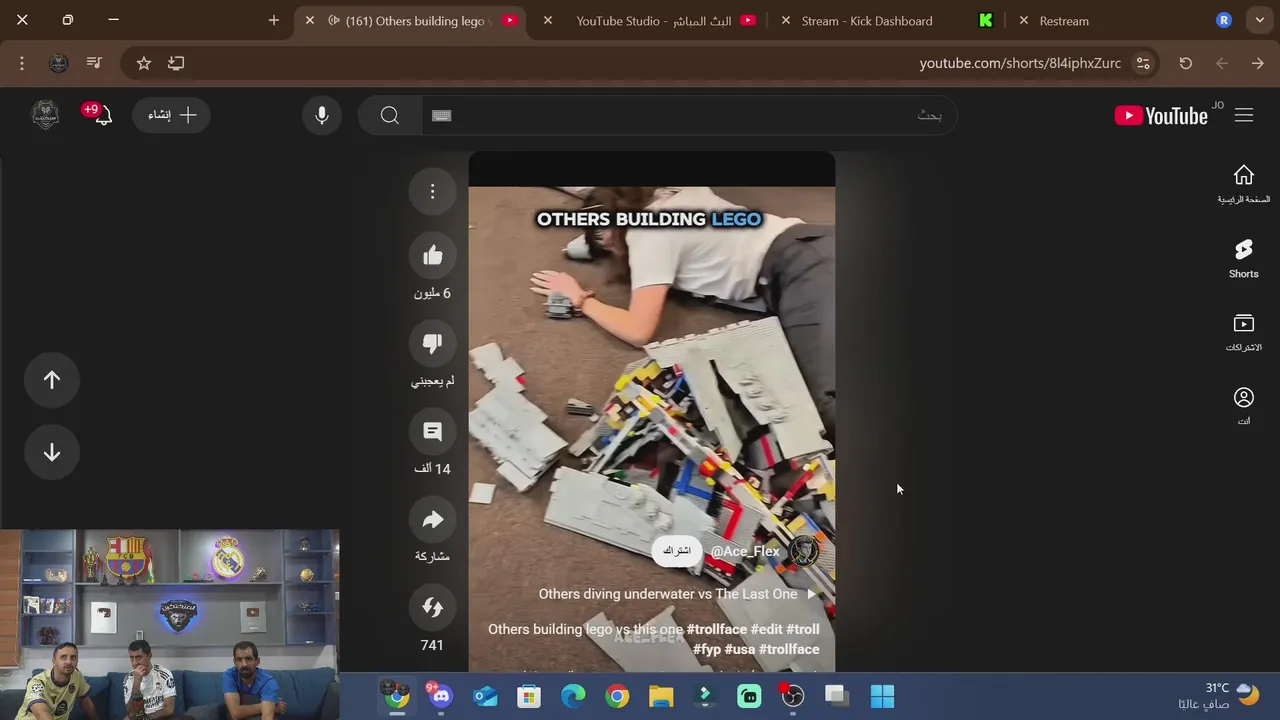This screenshot has width=1280, height=720.
Task: Switch to YouTube Studio tab
Action: point(653,21)
